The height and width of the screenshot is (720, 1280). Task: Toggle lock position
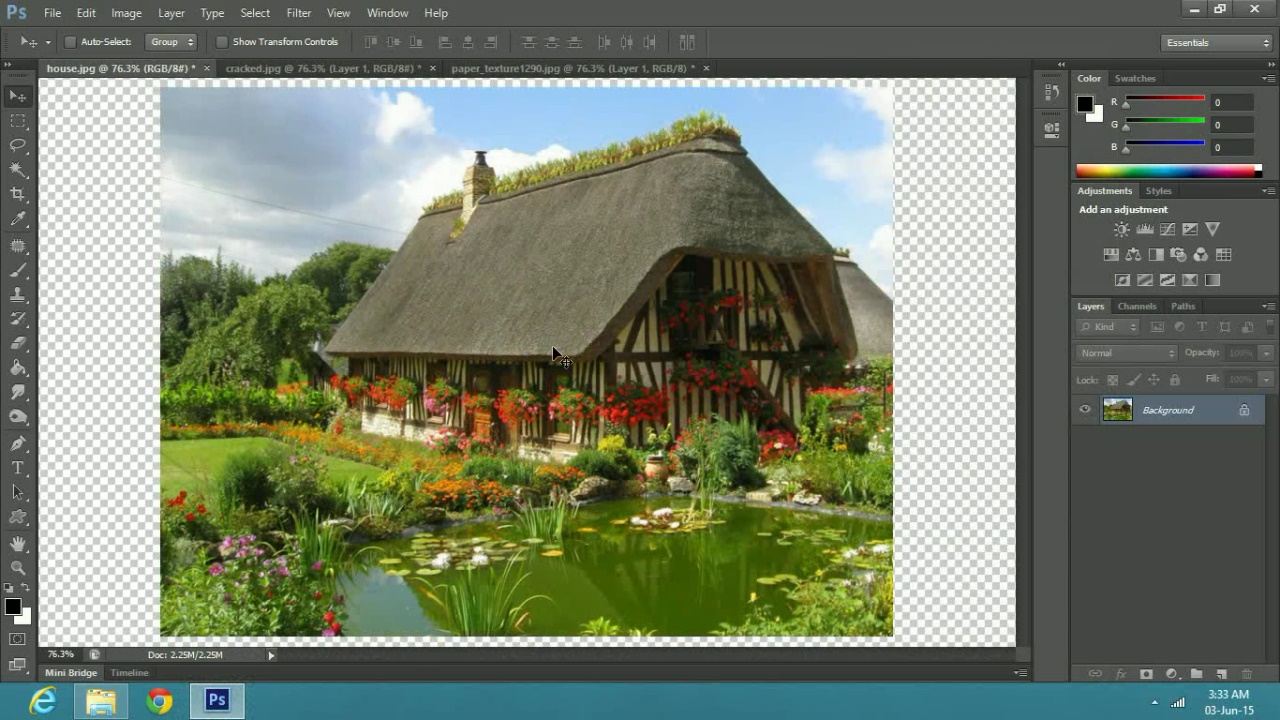(x=1154, y=380)
